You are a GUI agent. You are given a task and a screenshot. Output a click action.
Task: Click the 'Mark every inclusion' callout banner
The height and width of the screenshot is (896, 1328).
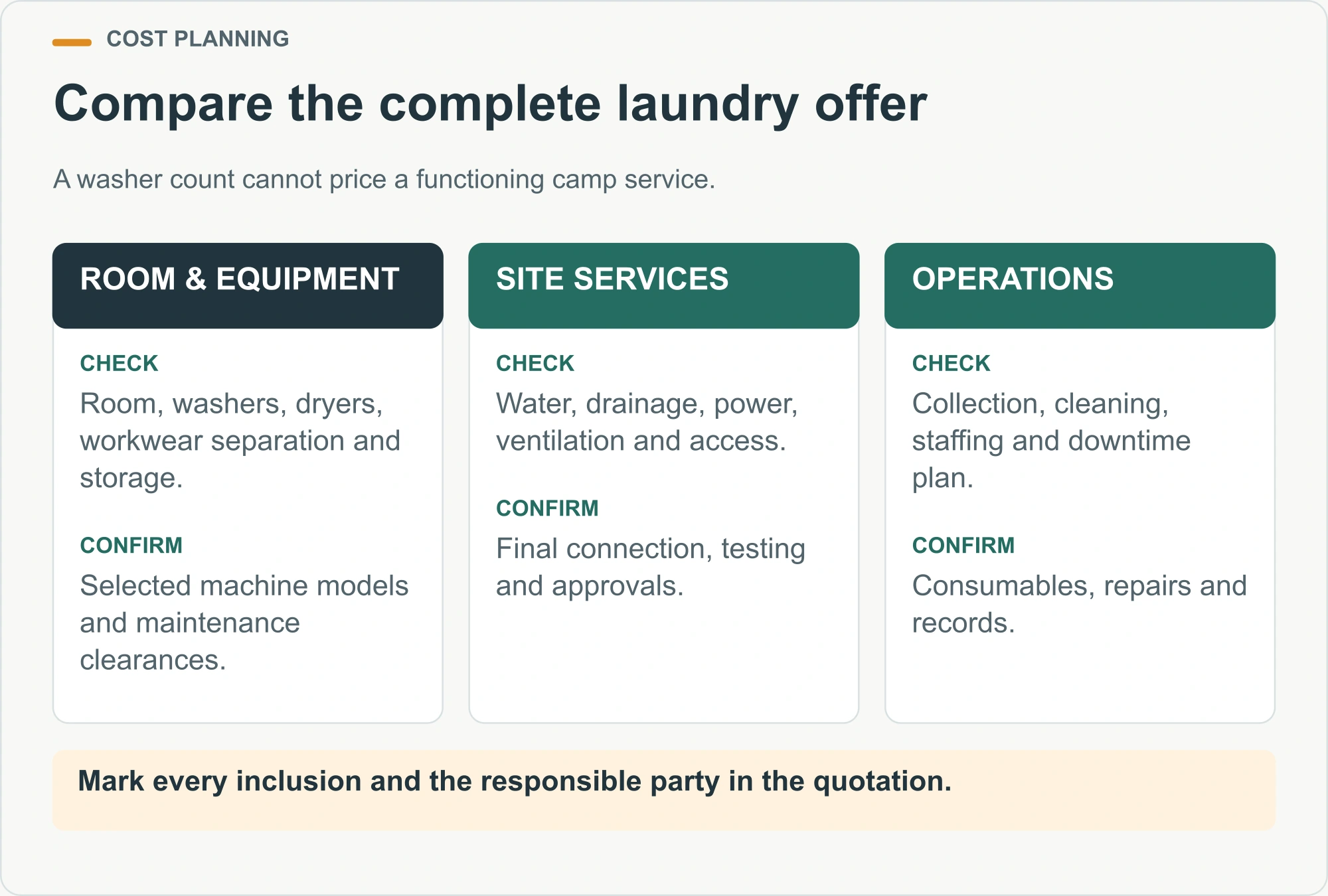(664, 790)
